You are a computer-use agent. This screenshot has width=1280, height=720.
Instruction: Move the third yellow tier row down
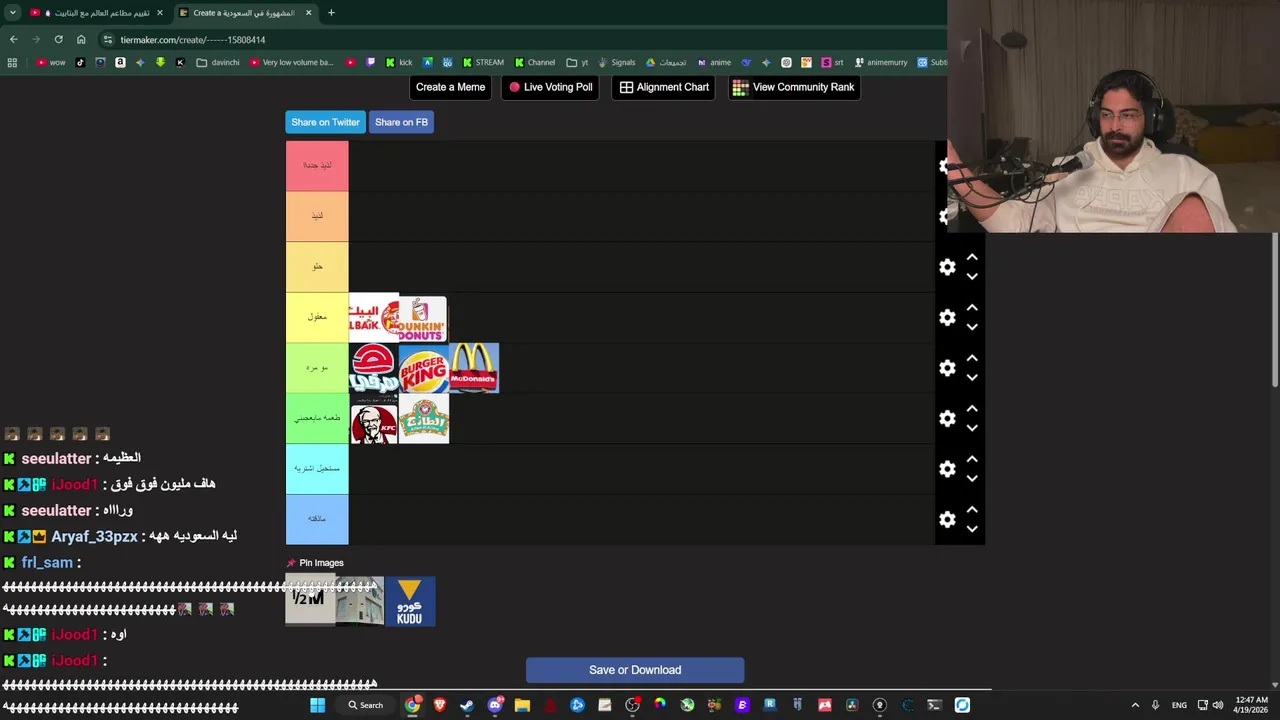[x=972, y=277]
